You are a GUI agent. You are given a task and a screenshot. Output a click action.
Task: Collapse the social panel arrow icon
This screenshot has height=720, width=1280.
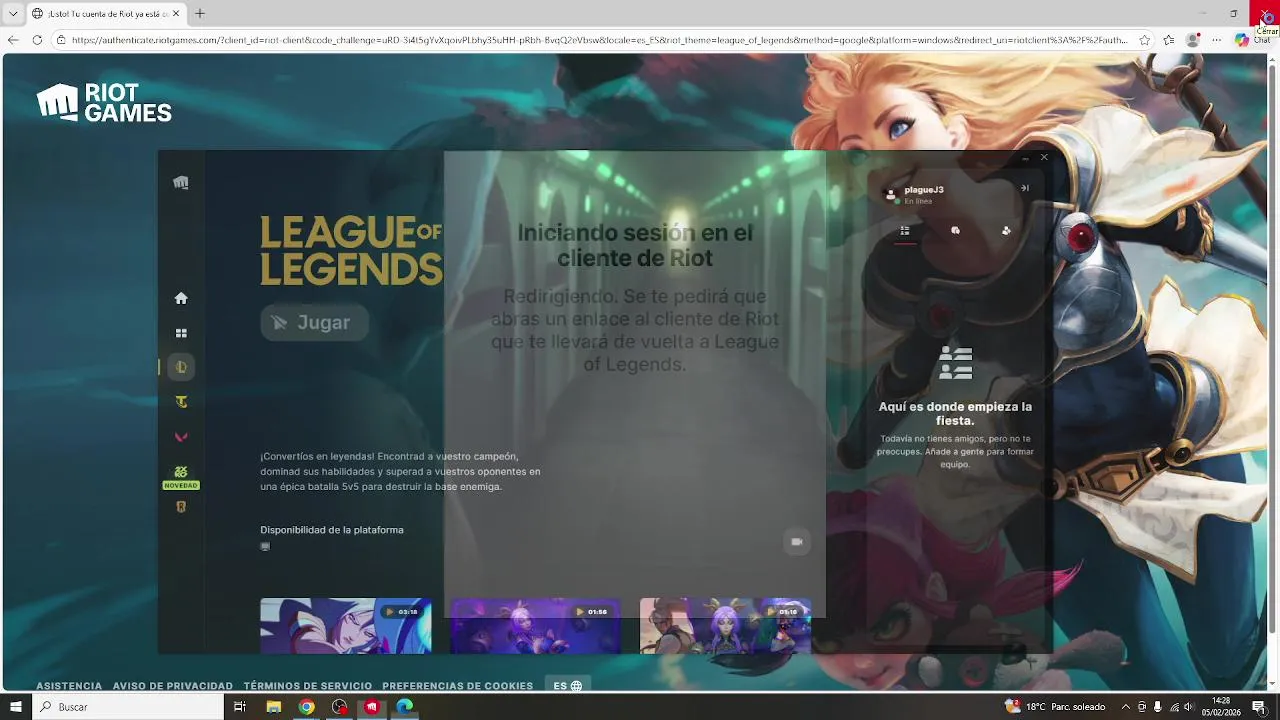(1025, 188)
